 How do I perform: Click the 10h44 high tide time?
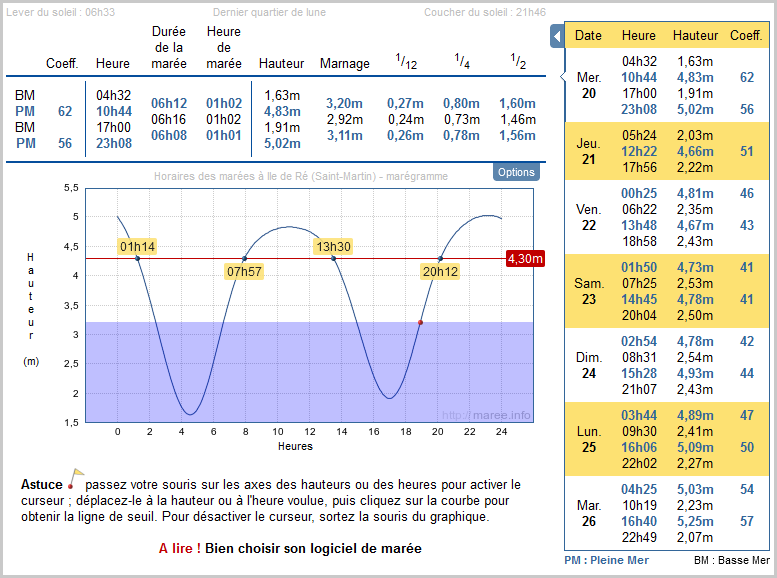coord(113,111)
